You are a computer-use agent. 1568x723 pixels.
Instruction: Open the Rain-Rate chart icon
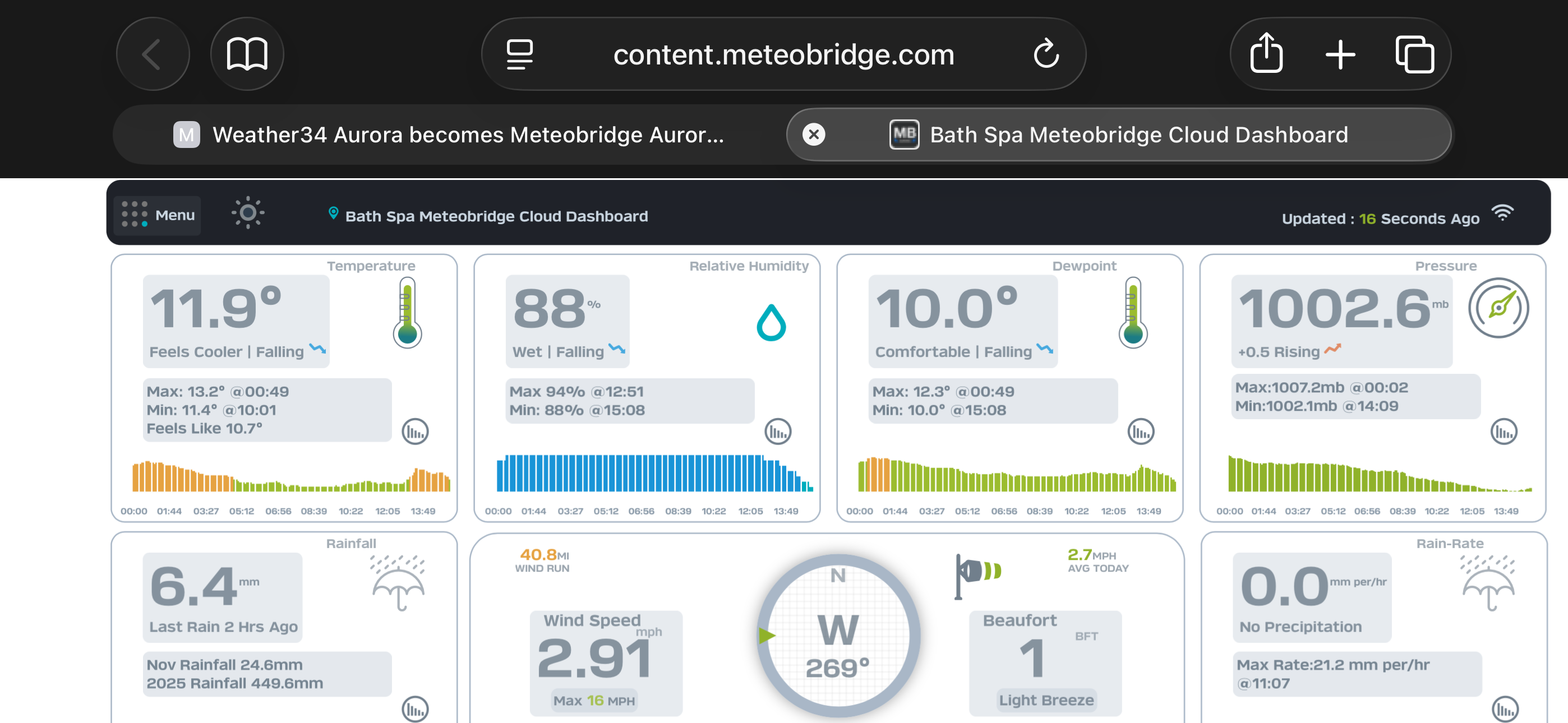click(1505, 708)
